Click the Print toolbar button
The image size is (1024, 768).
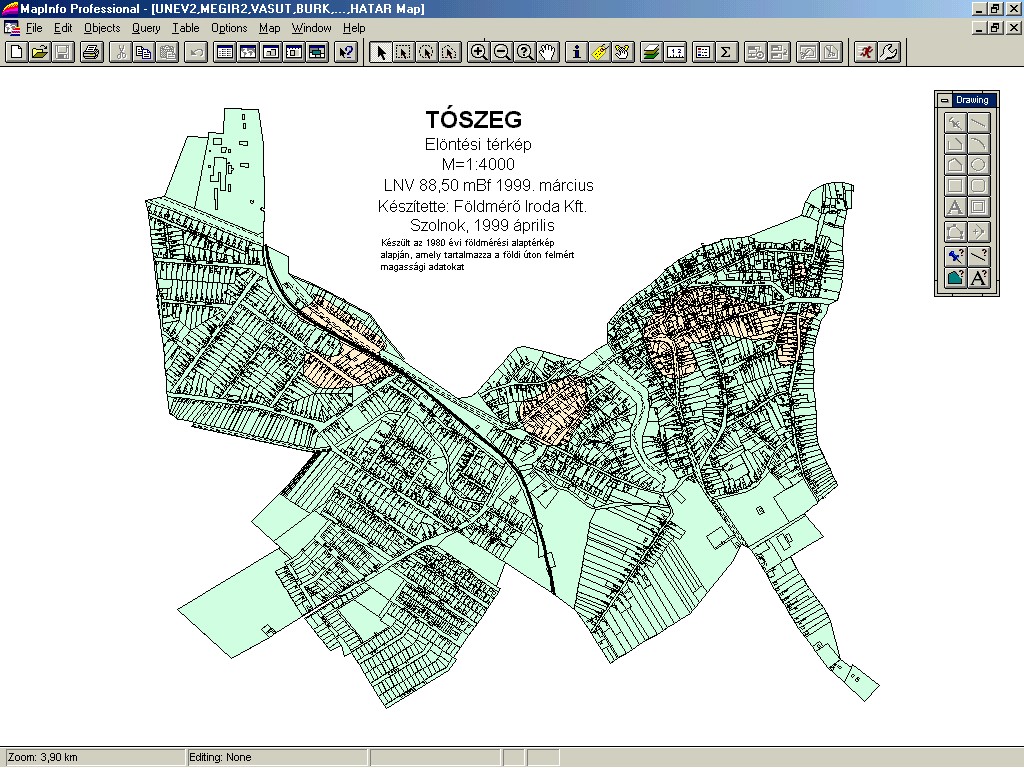coord(91,52)
